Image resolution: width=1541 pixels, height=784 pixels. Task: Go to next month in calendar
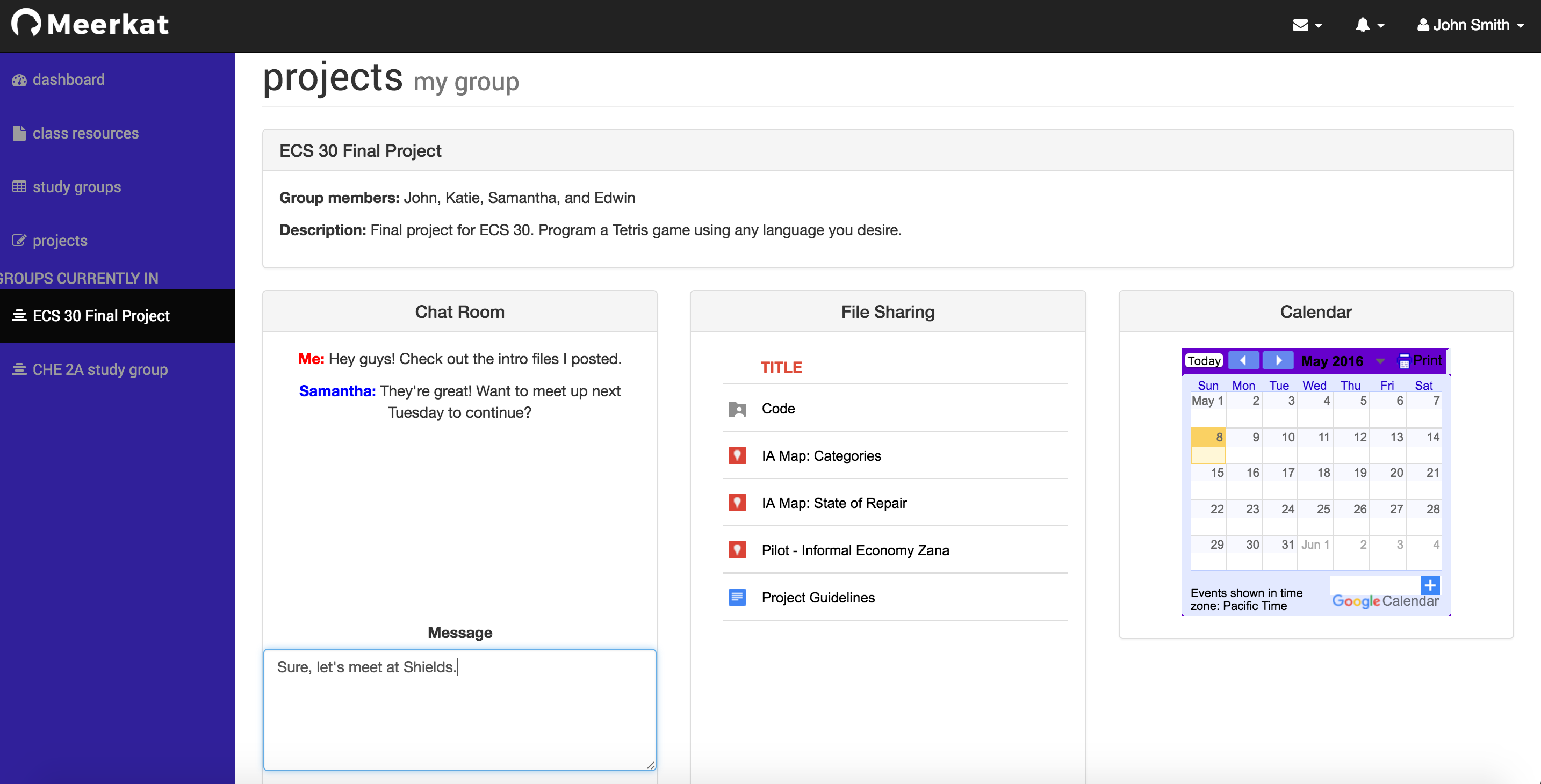[x=1278, y=361]
